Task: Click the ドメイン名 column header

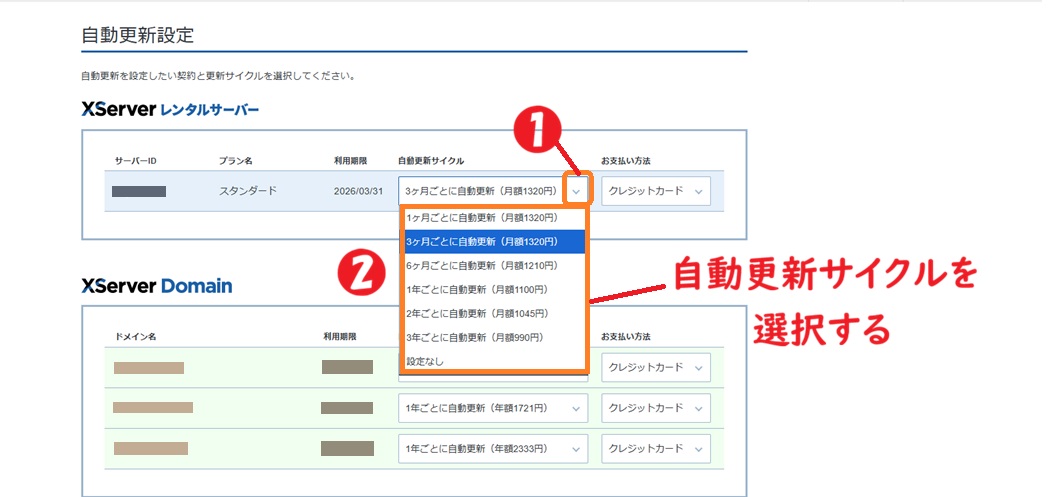Action: pyautogui.click(x=135, y=336)
